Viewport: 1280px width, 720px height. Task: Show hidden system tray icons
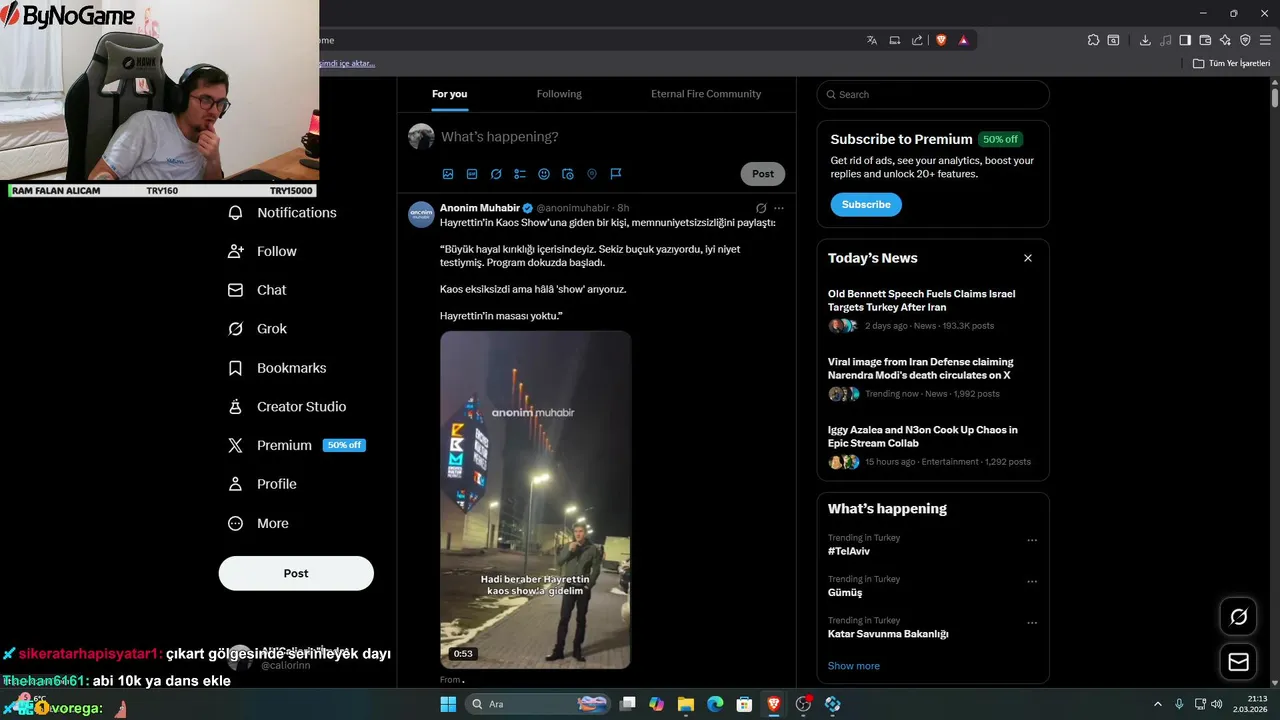click(1159, 704)
